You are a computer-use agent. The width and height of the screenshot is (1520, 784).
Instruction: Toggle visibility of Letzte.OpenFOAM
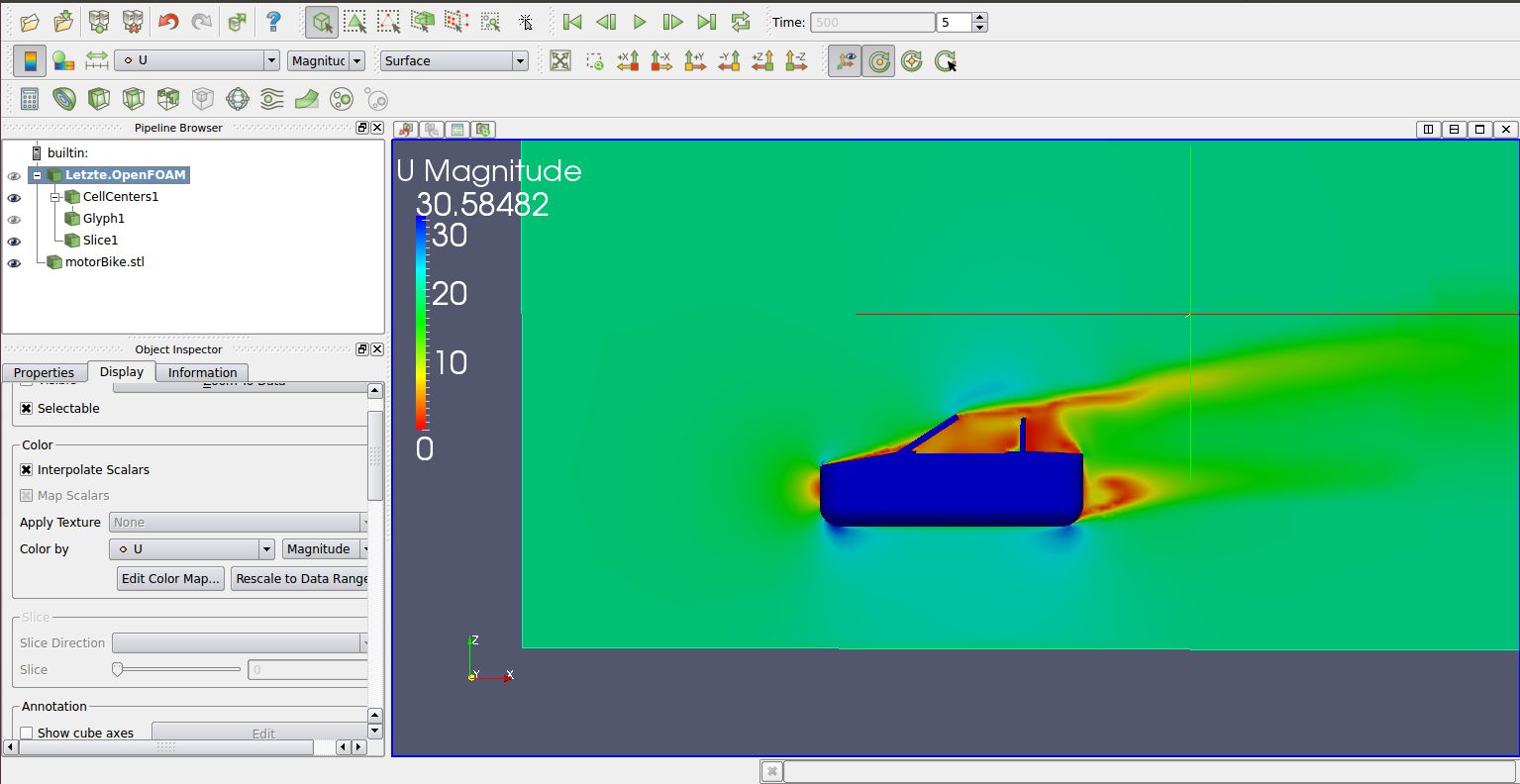(x=14, y=176)
